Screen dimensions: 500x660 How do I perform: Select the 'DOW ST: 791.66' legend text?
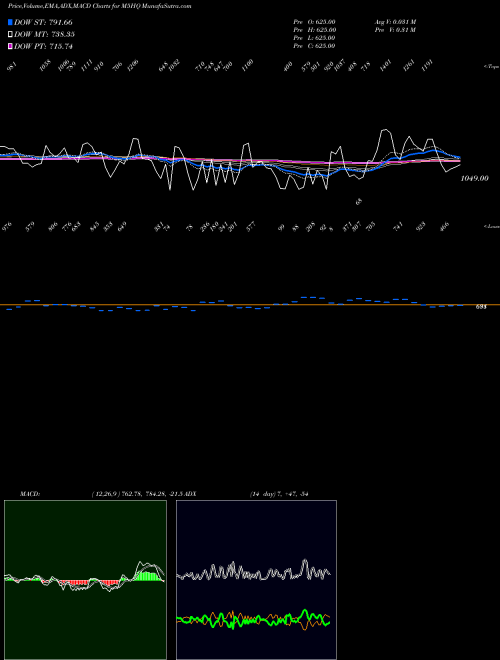(43, 22)
